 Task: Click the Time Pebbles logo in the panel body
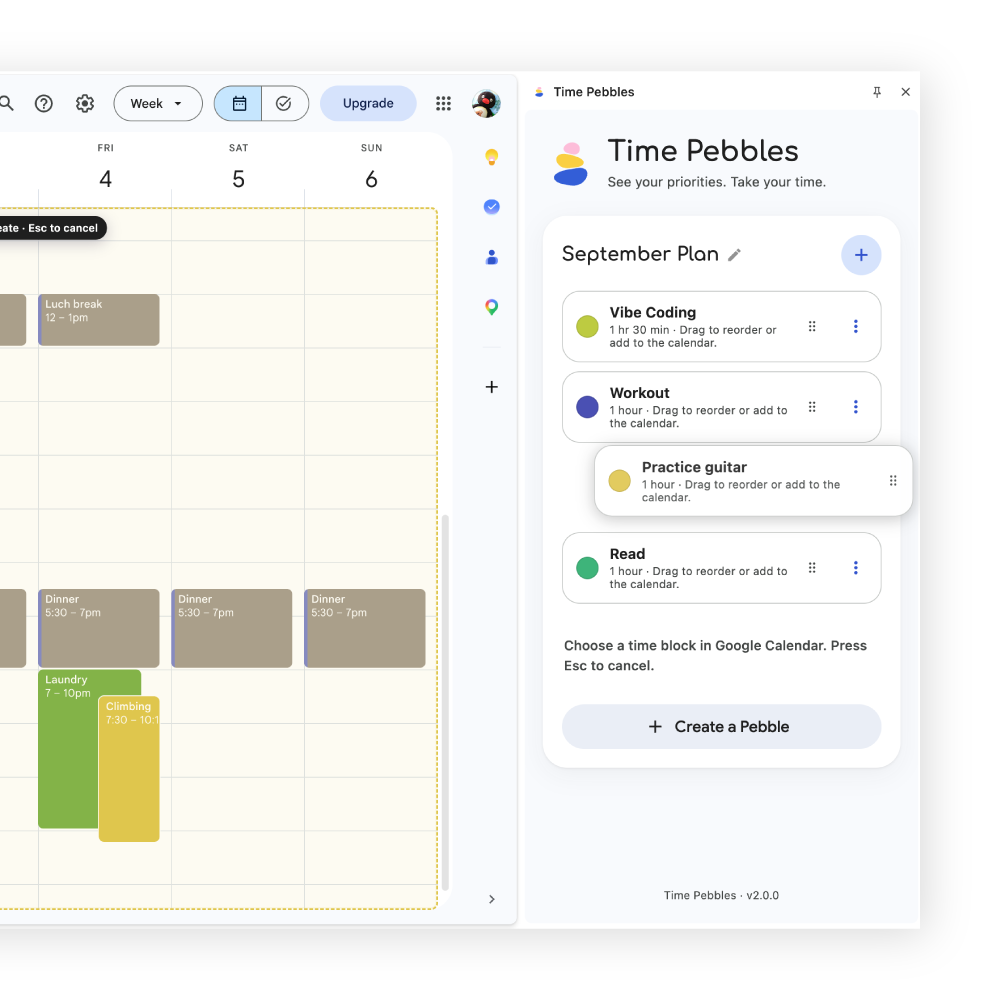(571, 165)
